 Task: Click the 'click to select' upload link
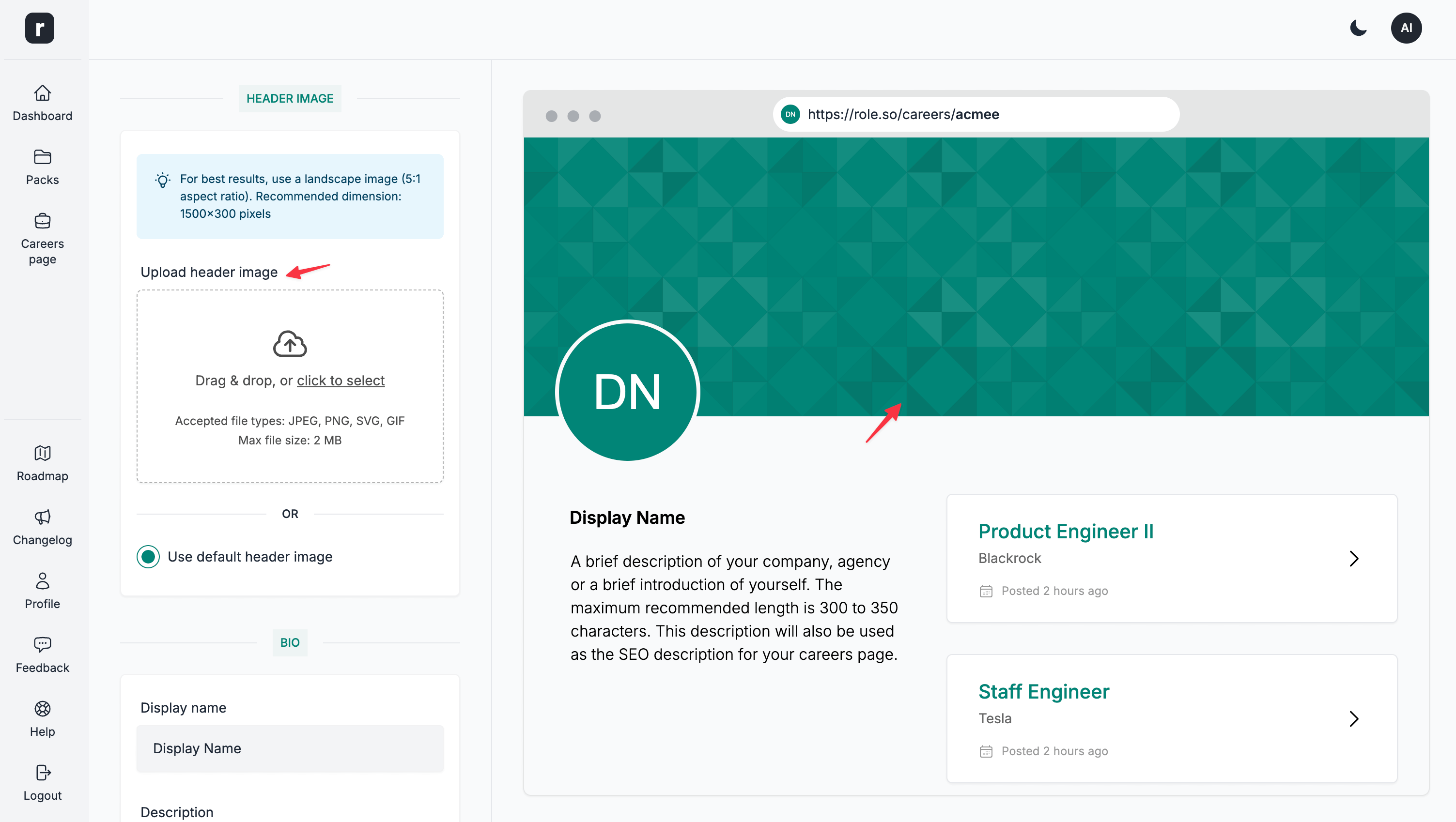340,381
